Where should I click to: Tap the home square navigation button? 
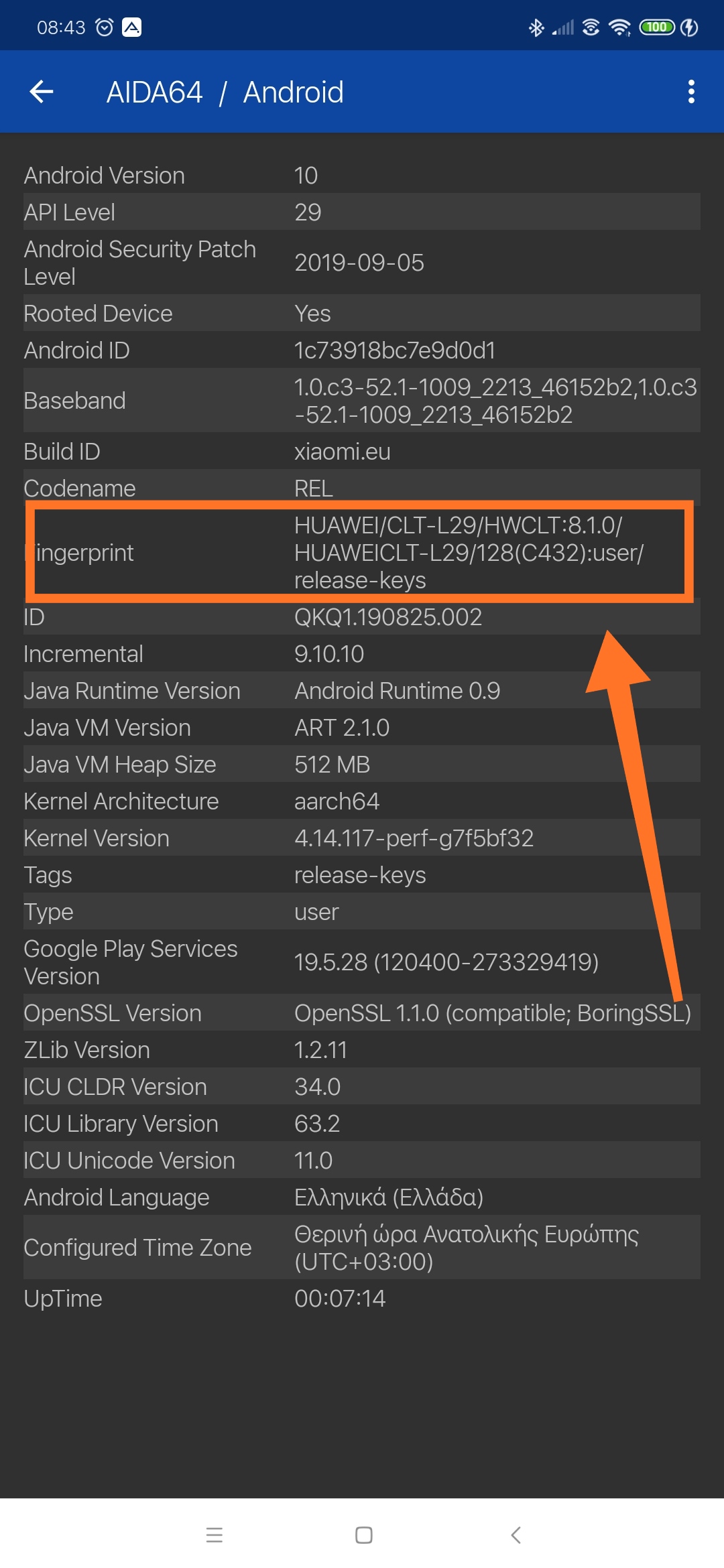pos(364,1534)
